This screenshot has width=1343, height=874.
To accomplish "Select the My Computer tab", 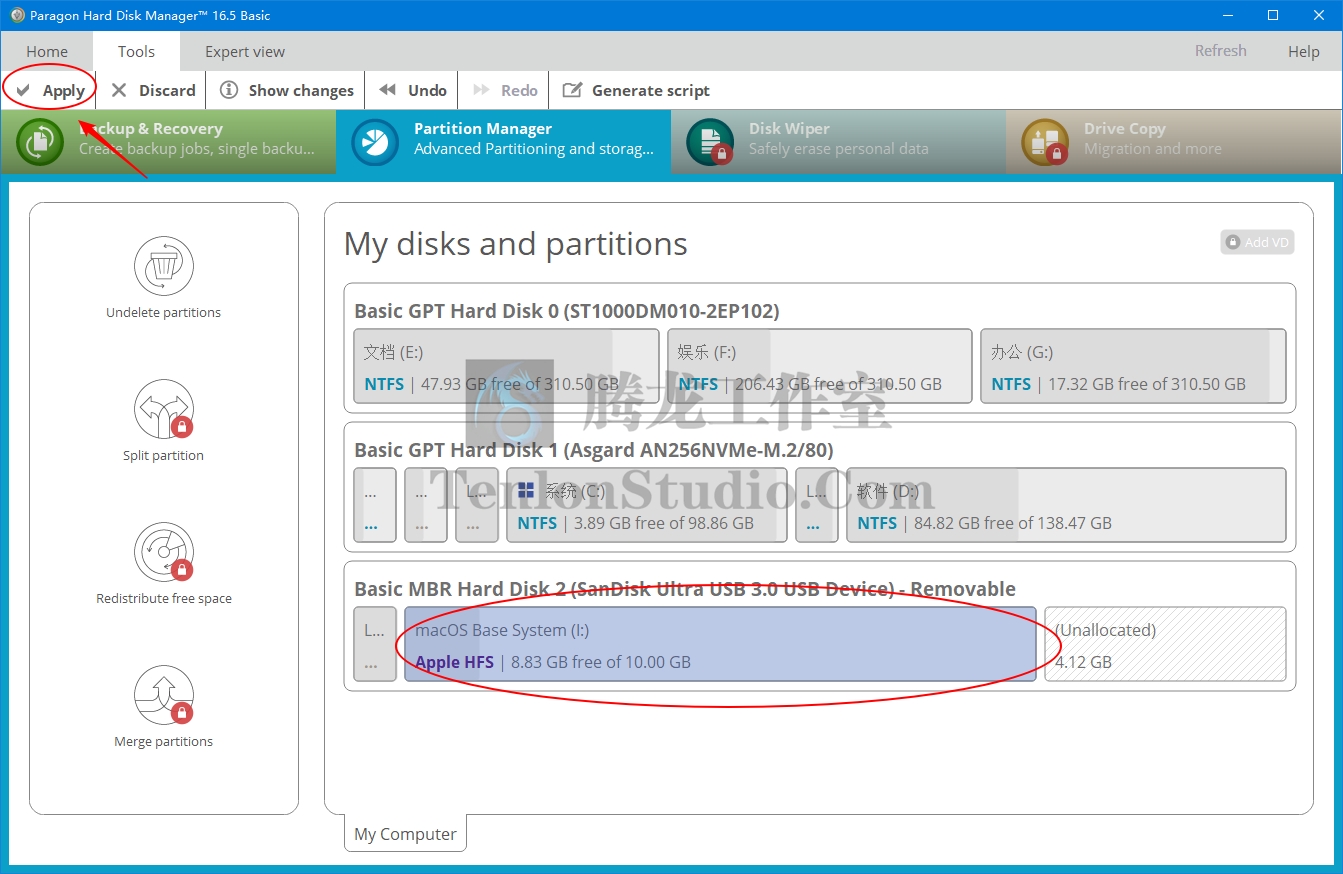I will click(x=405, y=834).
